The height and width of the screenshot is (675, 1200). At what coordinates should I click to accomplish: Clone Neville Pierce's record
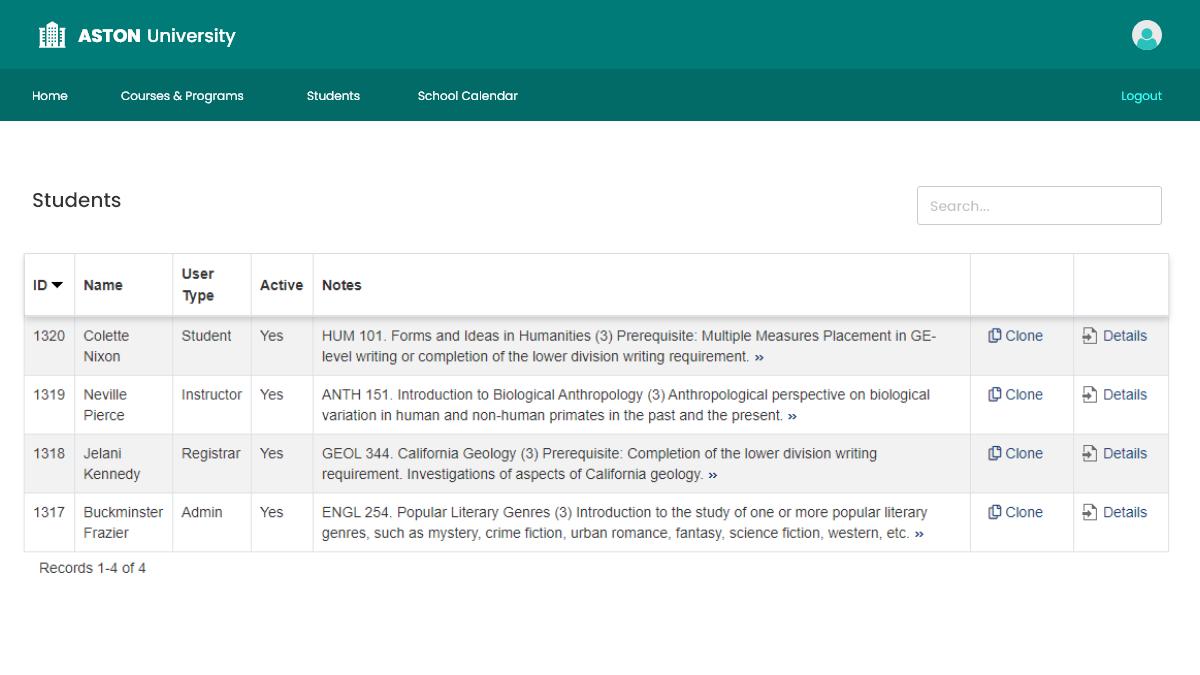(1015, 395)
